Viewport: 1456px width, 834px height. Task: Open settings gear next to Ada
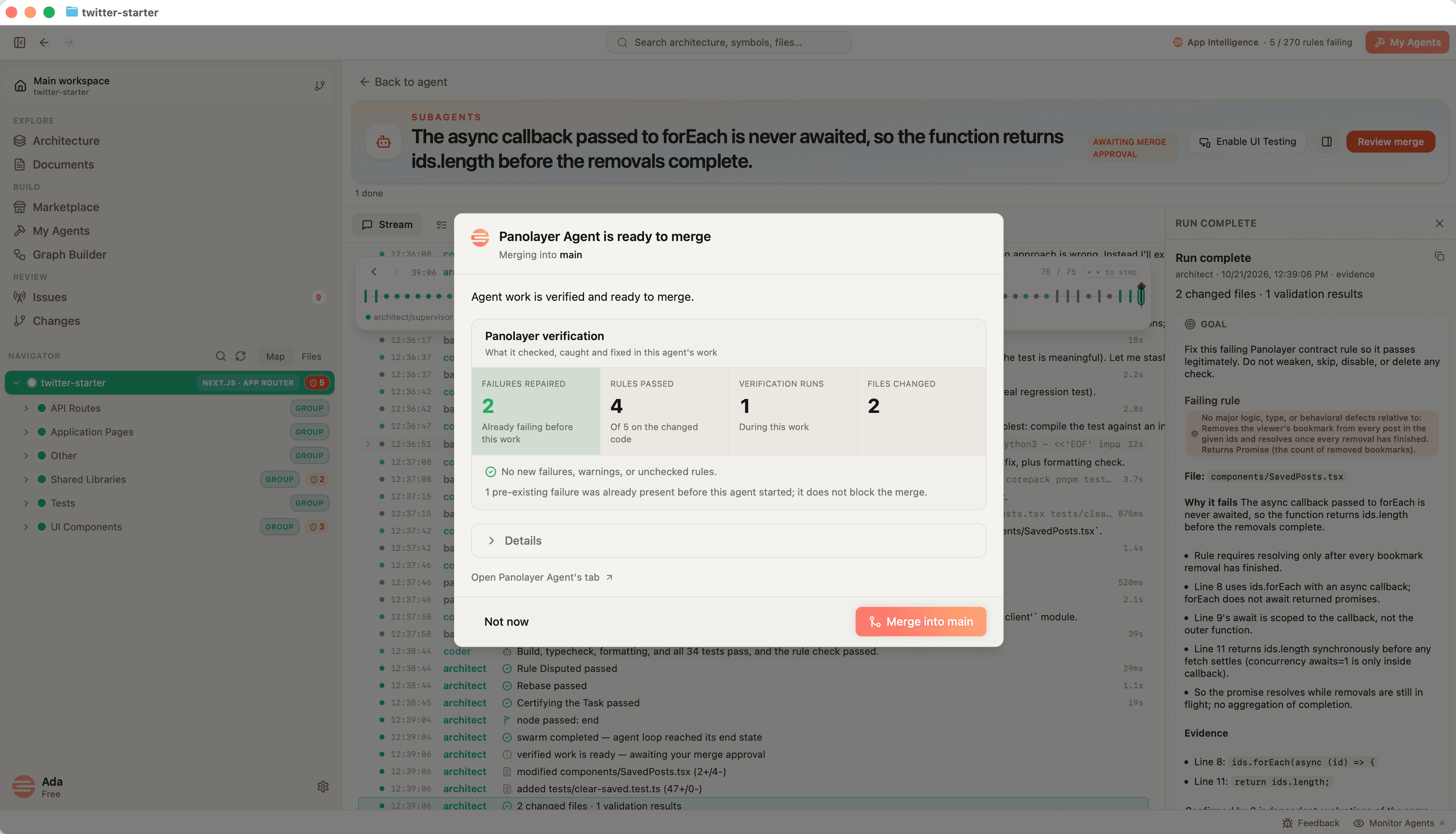coord(323,787)
